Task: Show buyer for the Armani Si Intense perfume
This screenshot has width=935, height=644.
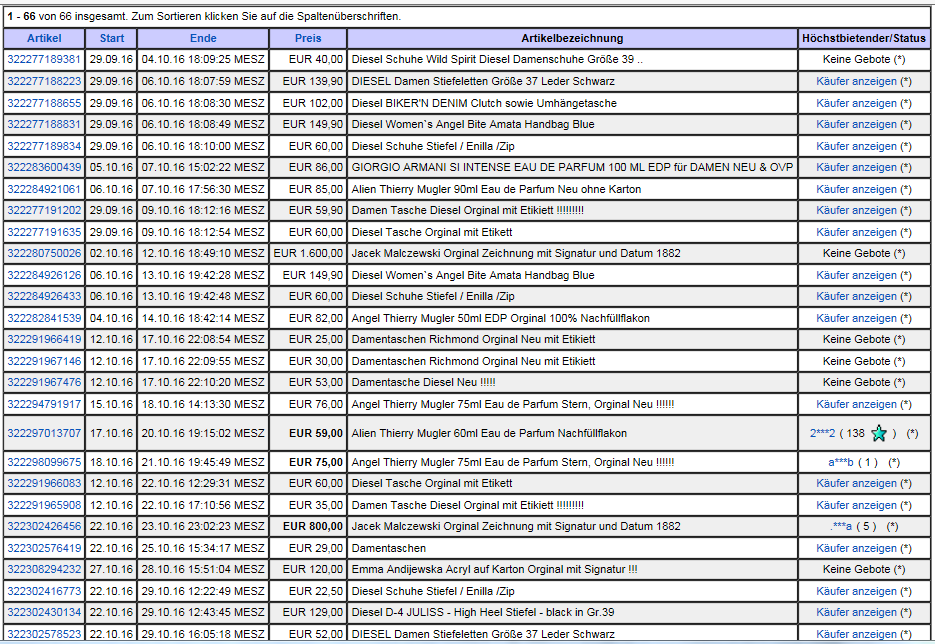Action: point(856,167)
